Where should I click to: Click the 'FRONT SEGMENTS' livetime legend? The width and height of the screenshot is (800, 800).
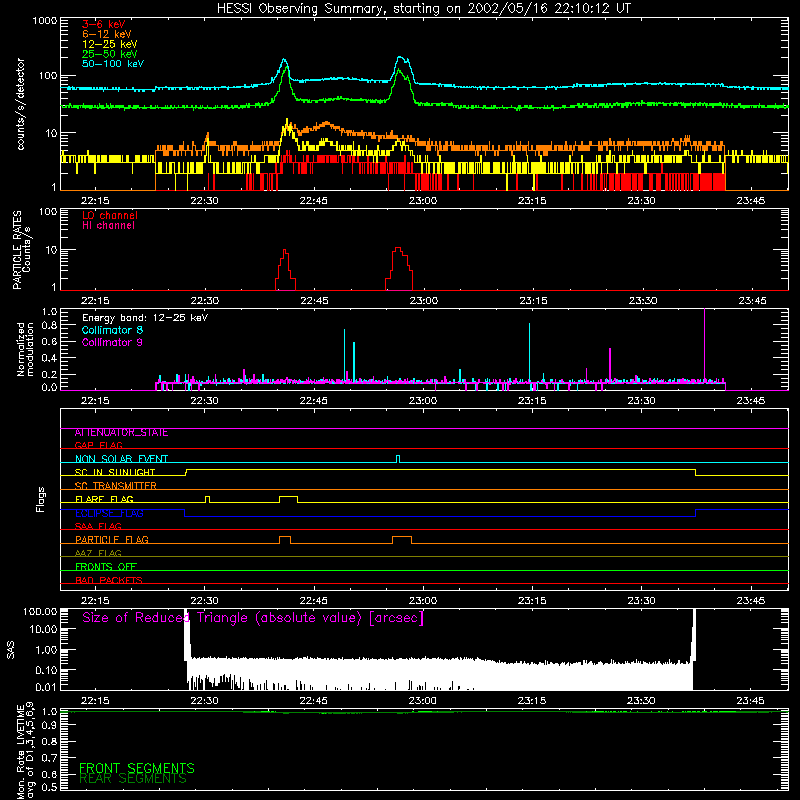coord(137,768)
